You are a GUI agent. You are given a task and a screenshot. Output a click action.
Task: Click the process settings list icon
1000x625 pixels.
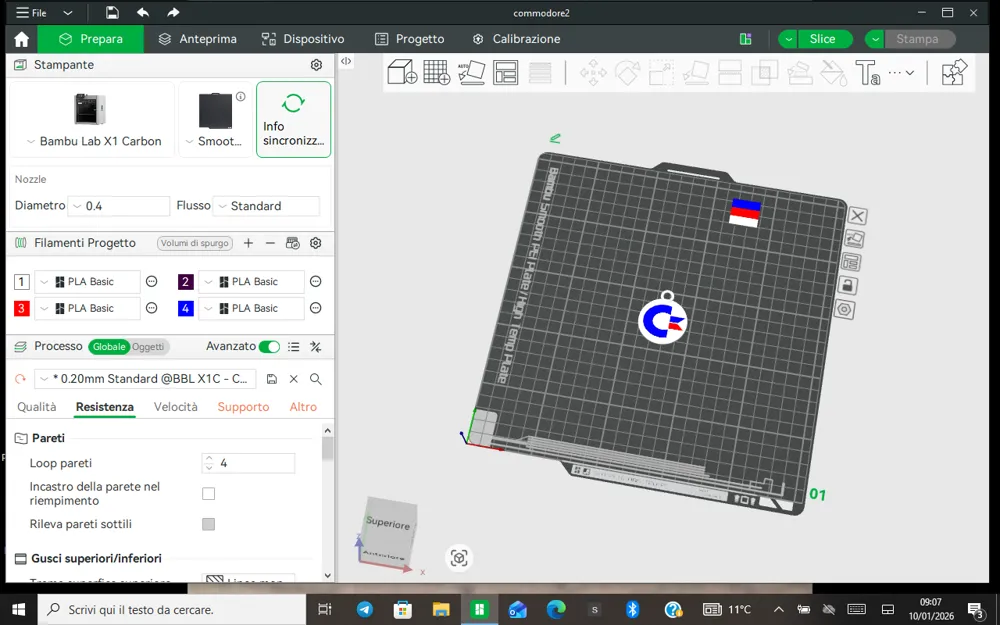pyautogui.click(x=293, y=347)
